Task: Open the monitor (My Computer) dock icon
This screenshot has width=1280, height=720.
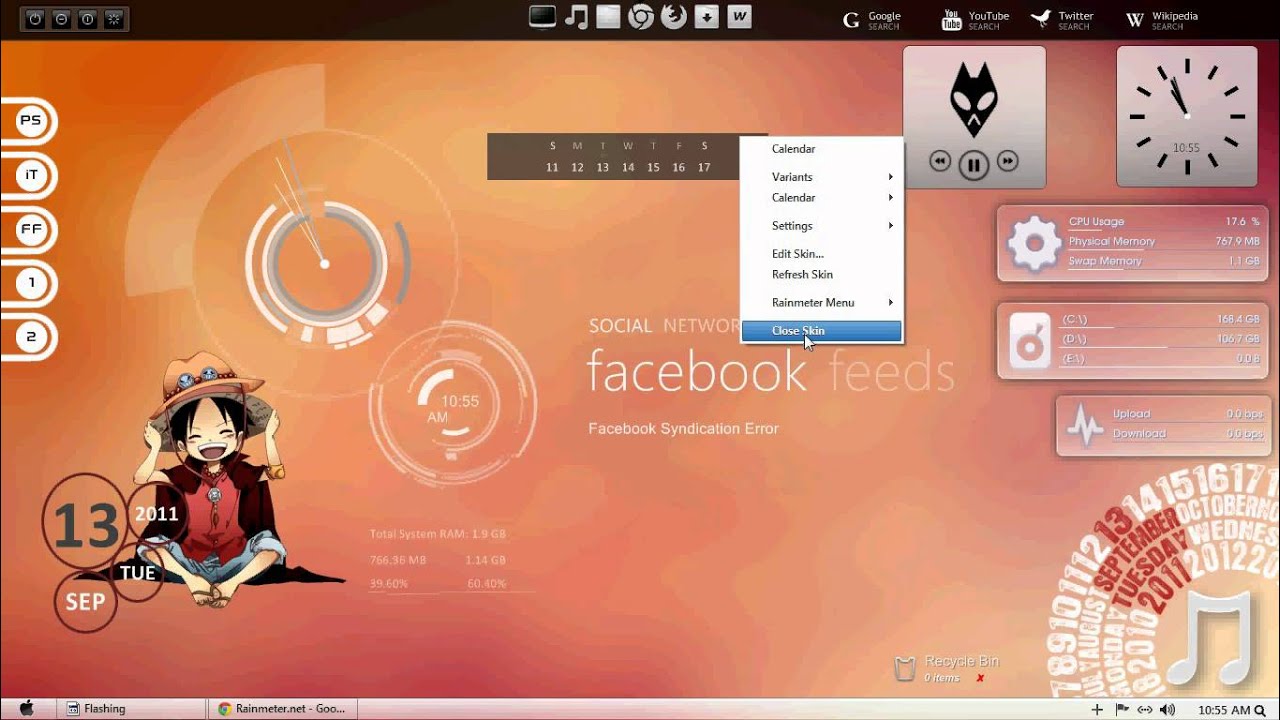Action: pyautogui.click(x=542, y=16)
